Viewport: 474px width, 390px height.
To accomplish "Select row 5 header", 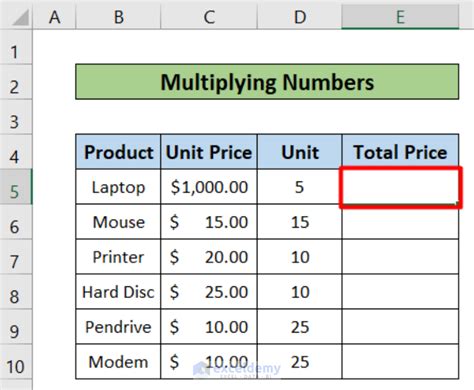I will pyautogui.click(x=16, y=187).
